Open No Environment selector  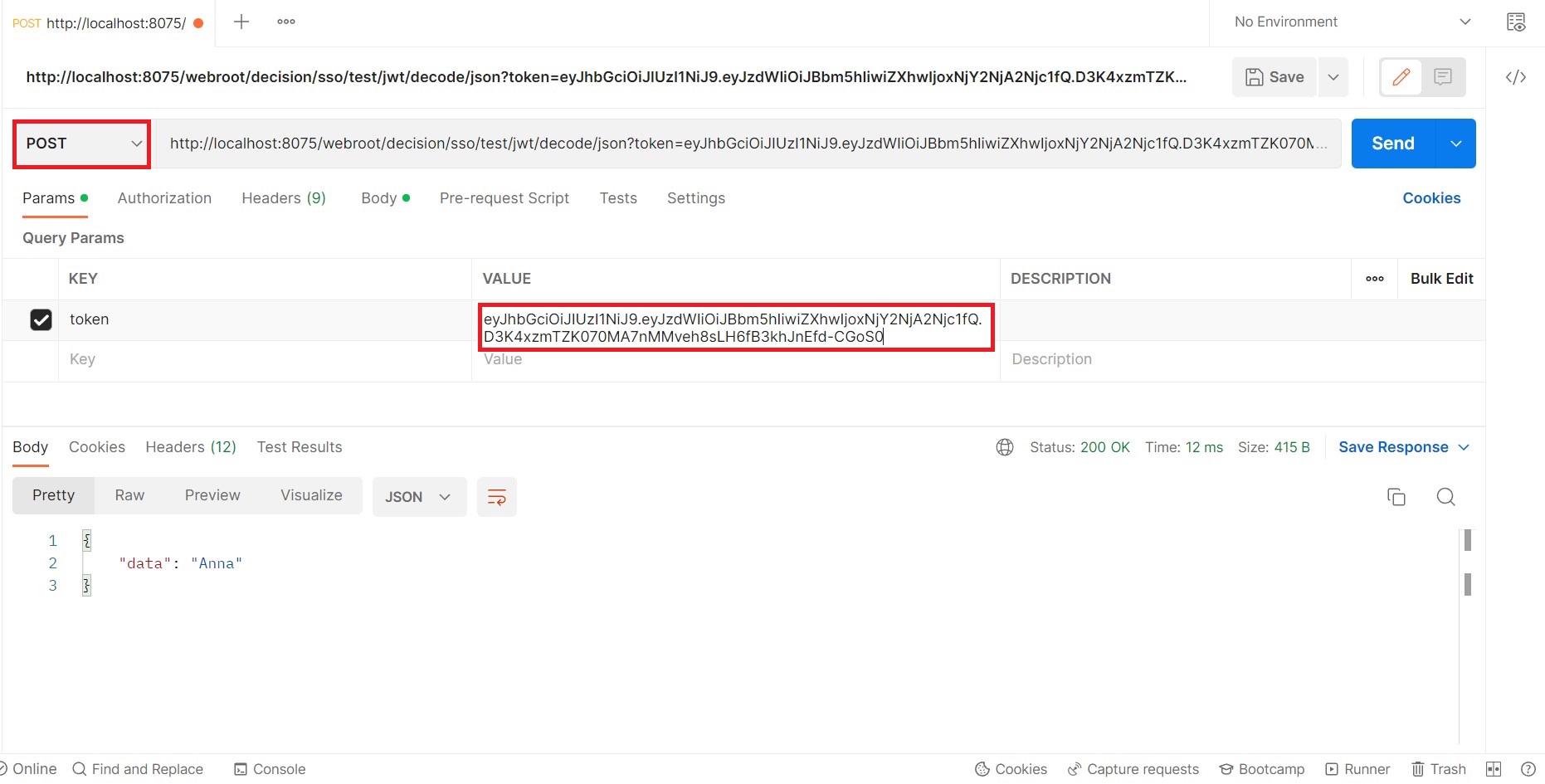[1352, 22]
